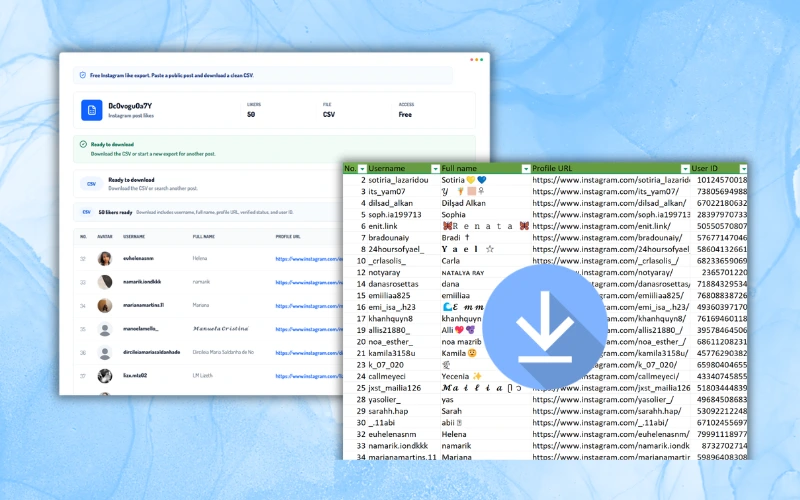Open euhelenasnm's avatar in the web table
This screenshot has width=800, height=500.
pyautogui.click(x=105, y=259)
